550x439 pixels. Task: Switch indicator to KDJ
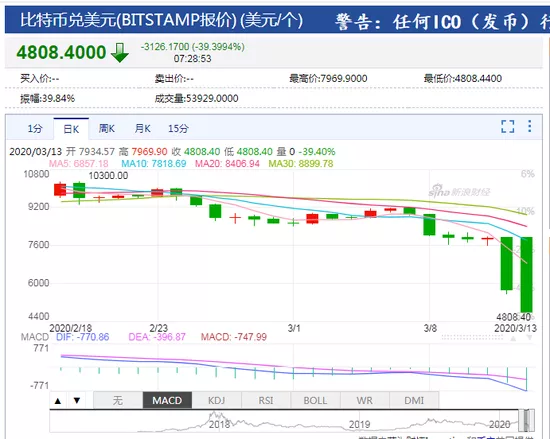[216, 400]
